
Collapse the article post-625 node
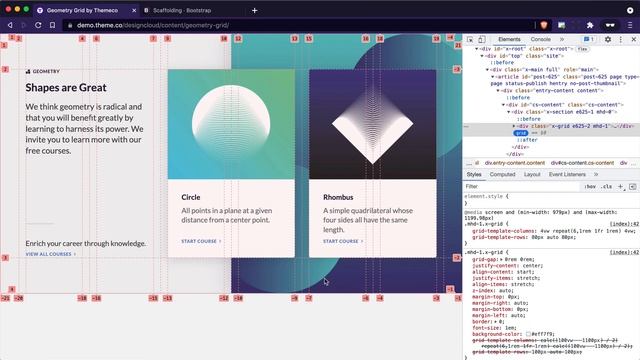point(492,76)
